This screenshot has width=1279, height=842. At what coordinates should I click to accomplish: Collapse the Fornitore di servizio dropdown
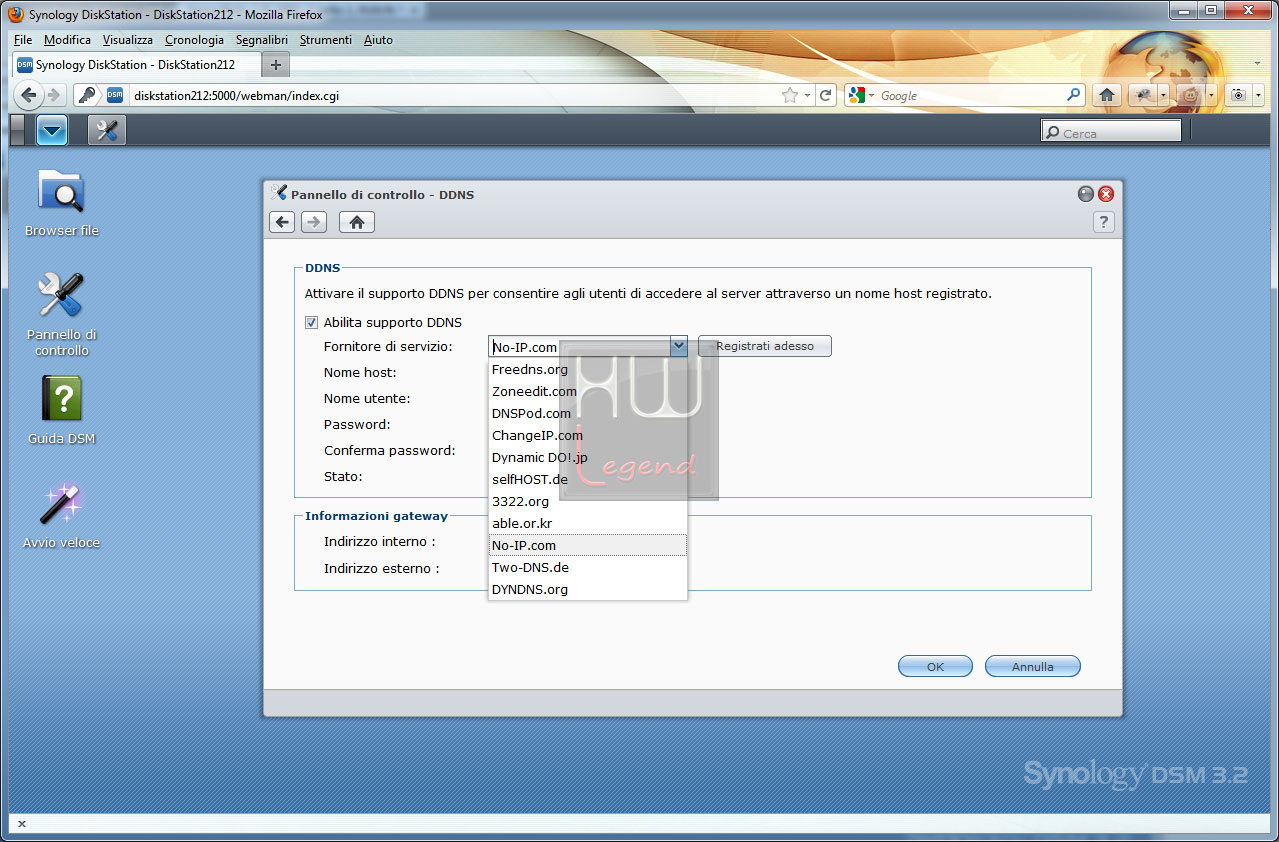click(x=678, y=346)
